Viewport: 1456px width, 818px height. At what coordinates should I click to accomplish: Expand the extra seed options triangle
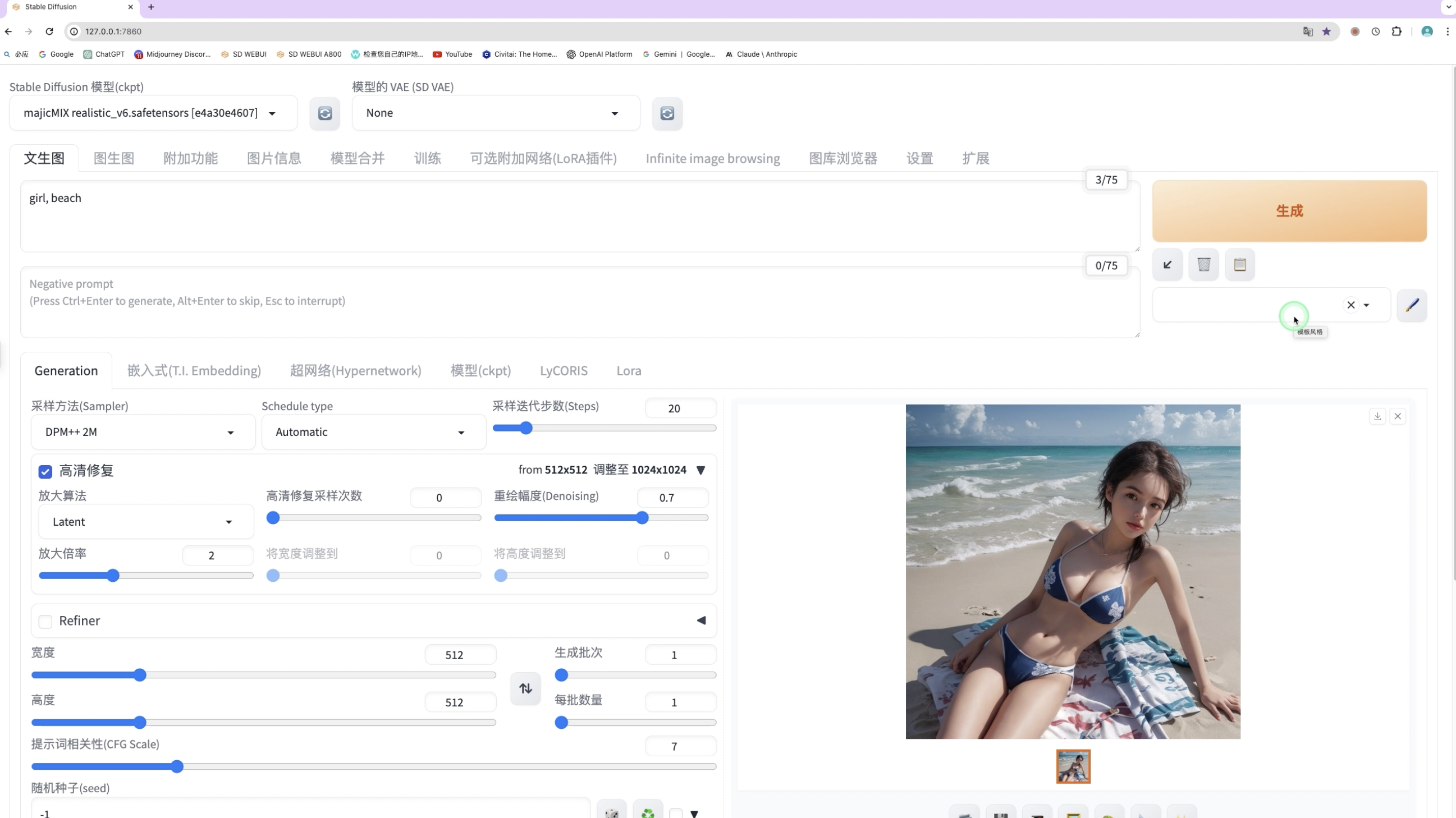click(x=694, y=814)
